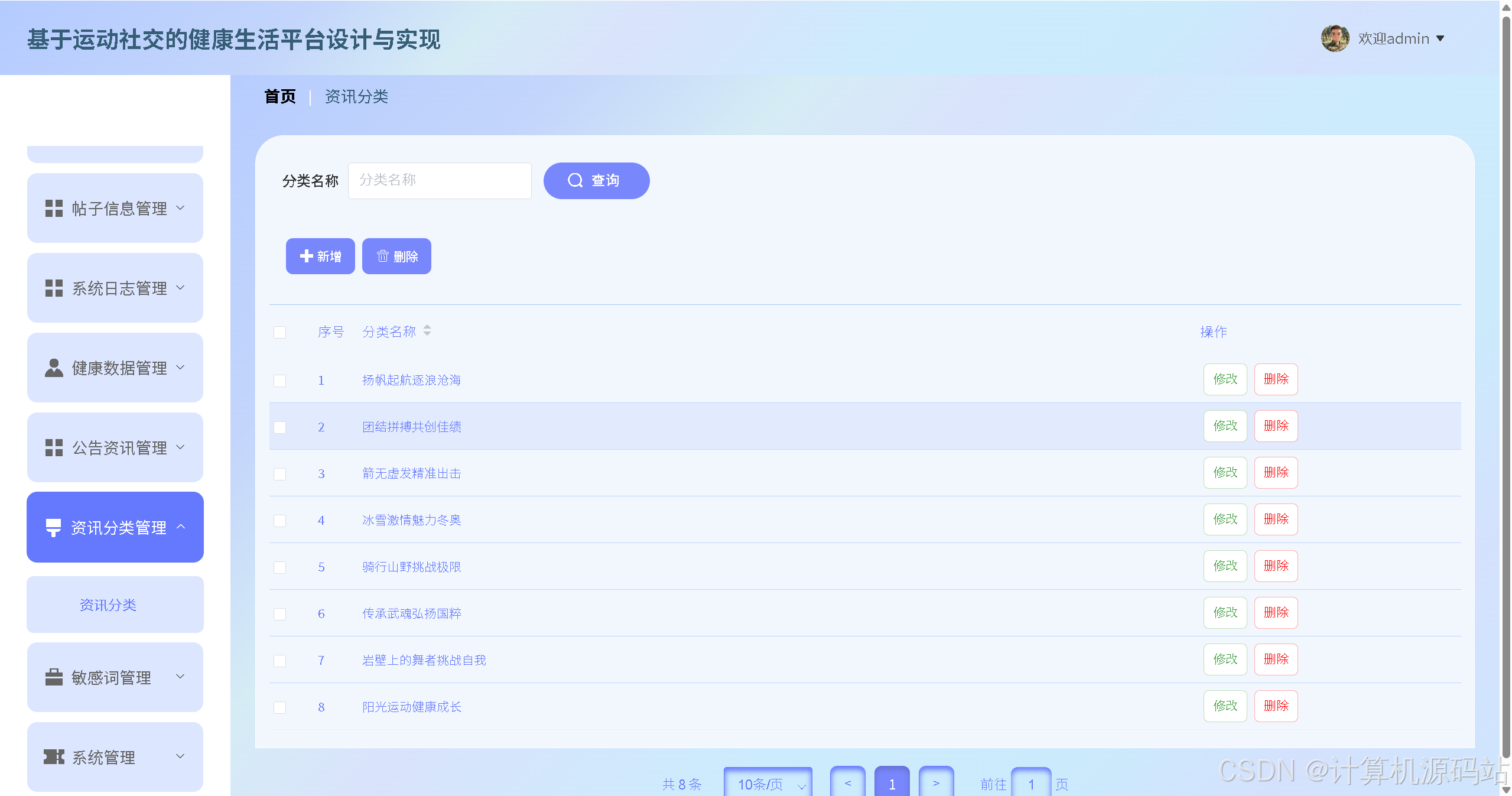Open 系统管理 sidebar menu
This screenshot has height=796, width=1512.
click(x=115, y=756)
